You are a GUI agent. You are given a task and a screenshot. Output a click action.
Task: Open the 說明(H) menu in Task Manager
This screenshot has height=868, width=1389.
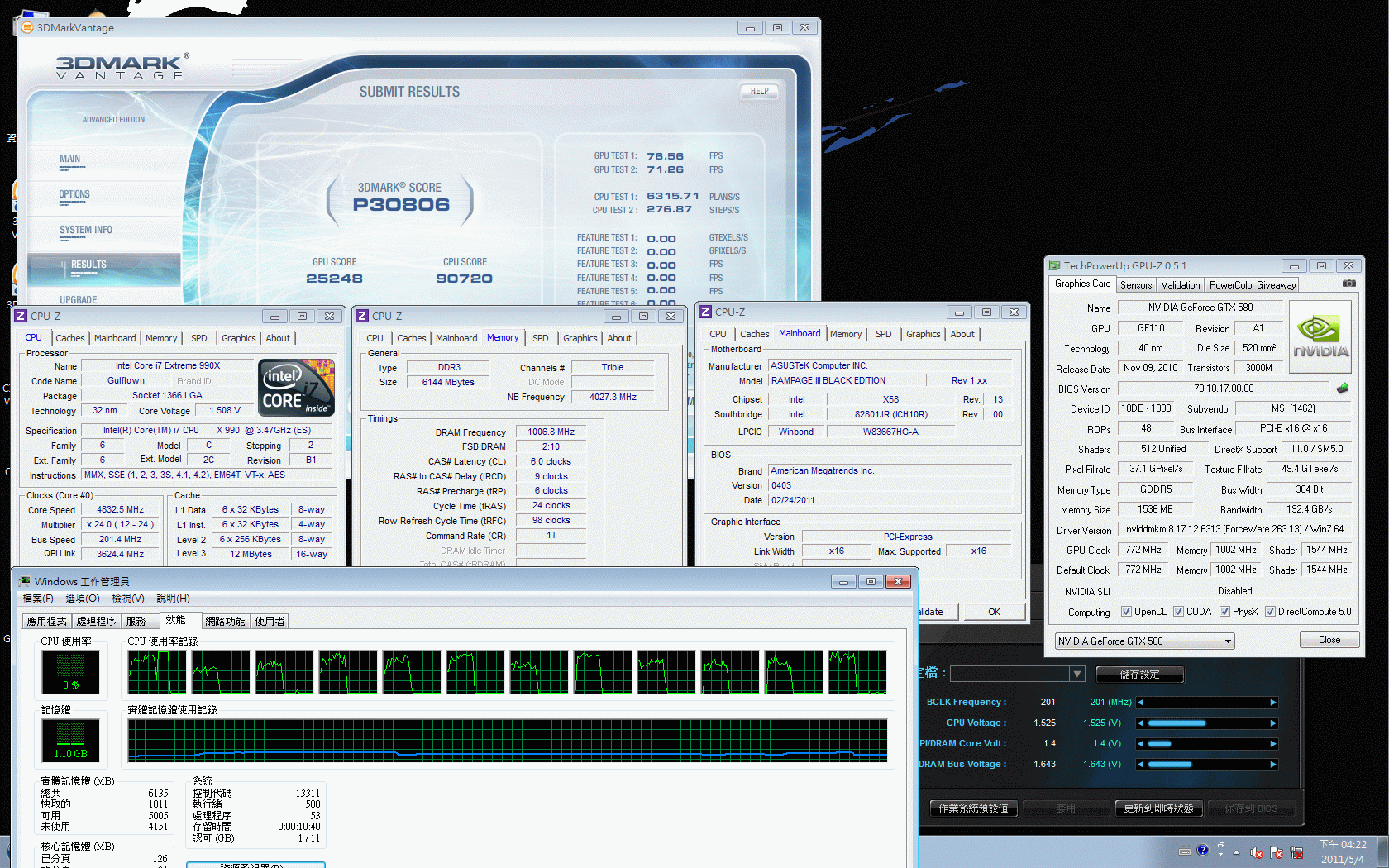point(173,599)
